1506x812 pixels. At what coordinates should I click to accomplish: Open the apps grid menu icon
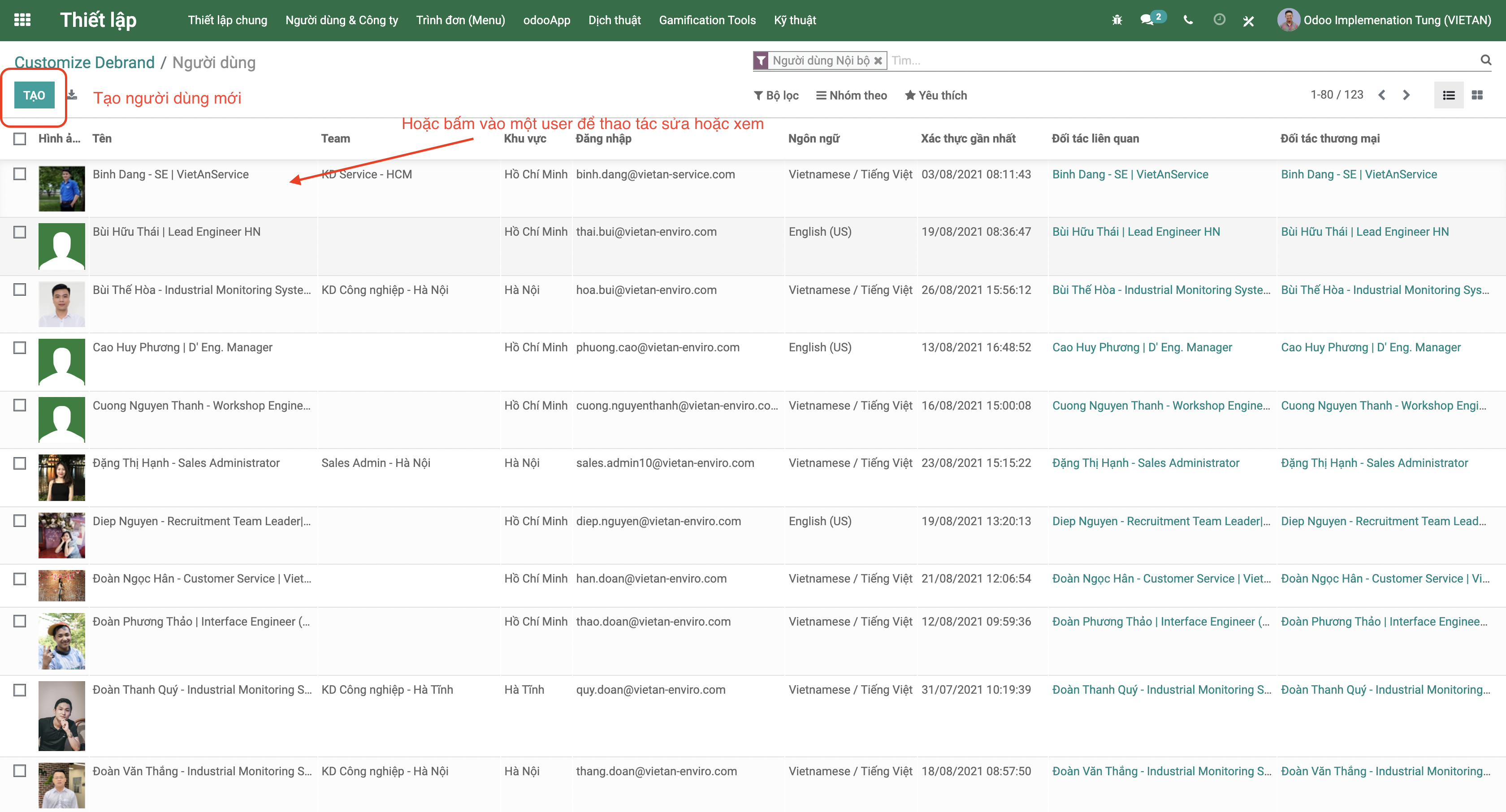22,20
